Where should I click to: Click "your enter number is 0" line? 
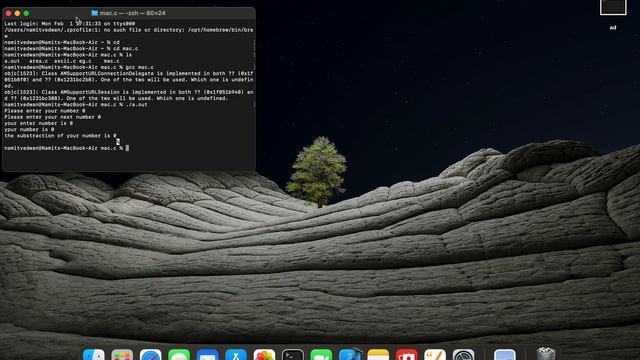38,123
